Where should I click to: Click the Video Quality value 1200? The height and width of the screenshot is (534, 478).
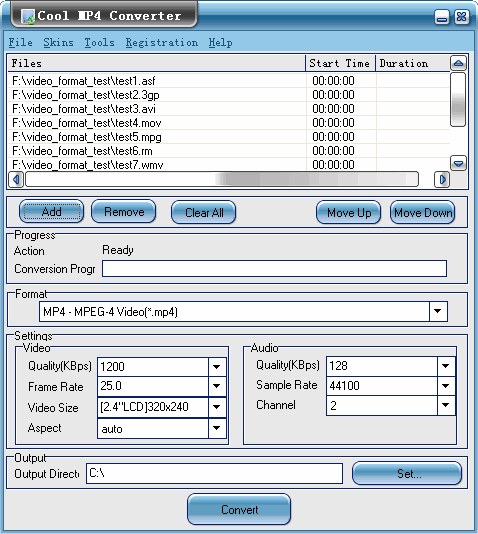(x=112, y=367)
